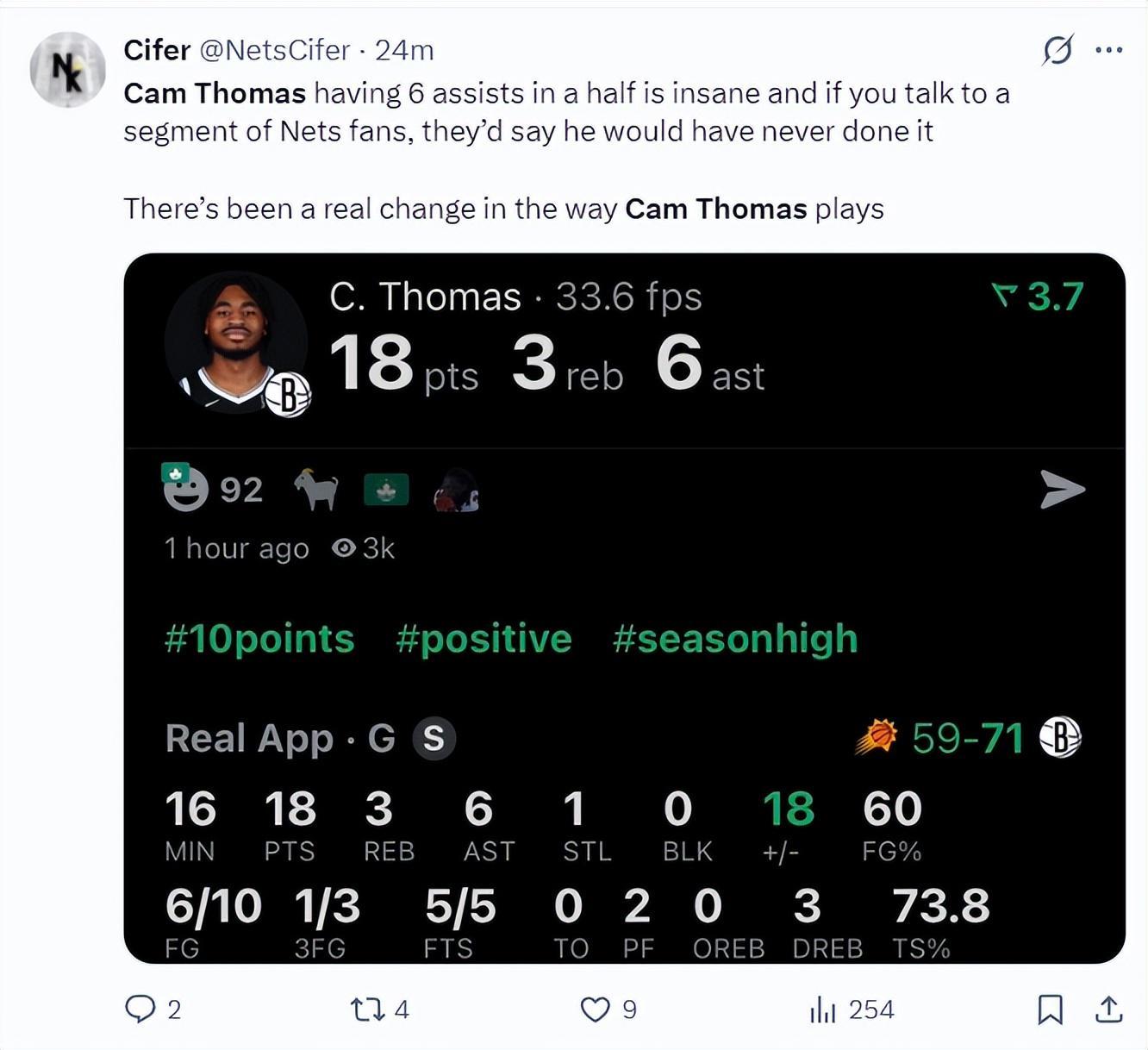1148x1050 pixels.
Task: Click the goat emoji reaction
Action: pyautogui.click(x=316, y=490)
